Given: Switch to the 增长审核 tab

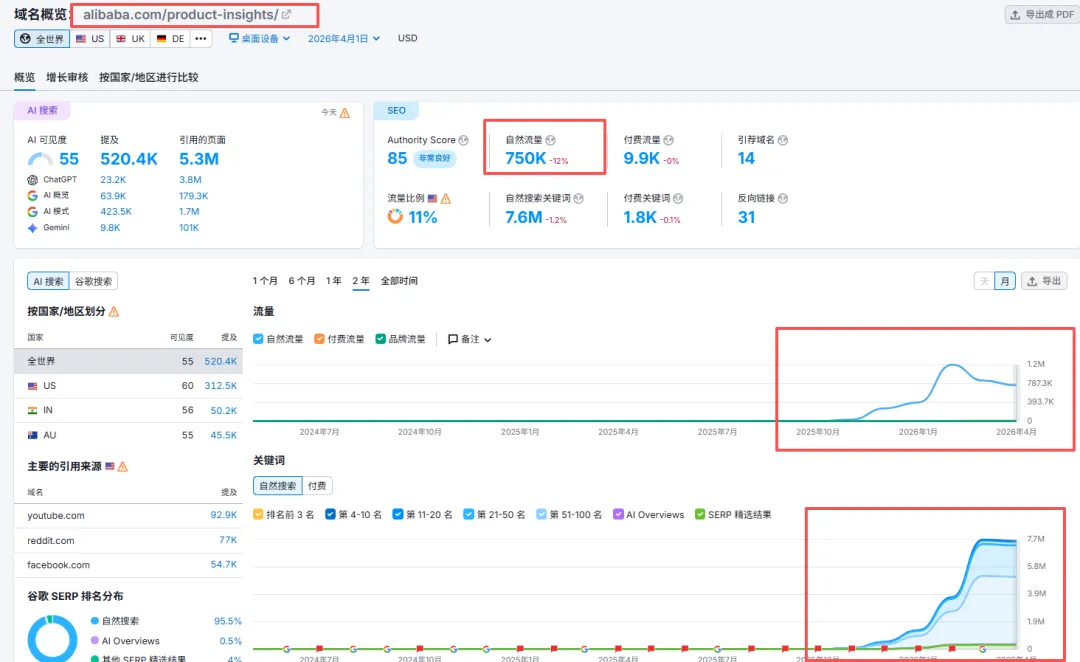Looking at the screenshot, I should coord(67,77).
